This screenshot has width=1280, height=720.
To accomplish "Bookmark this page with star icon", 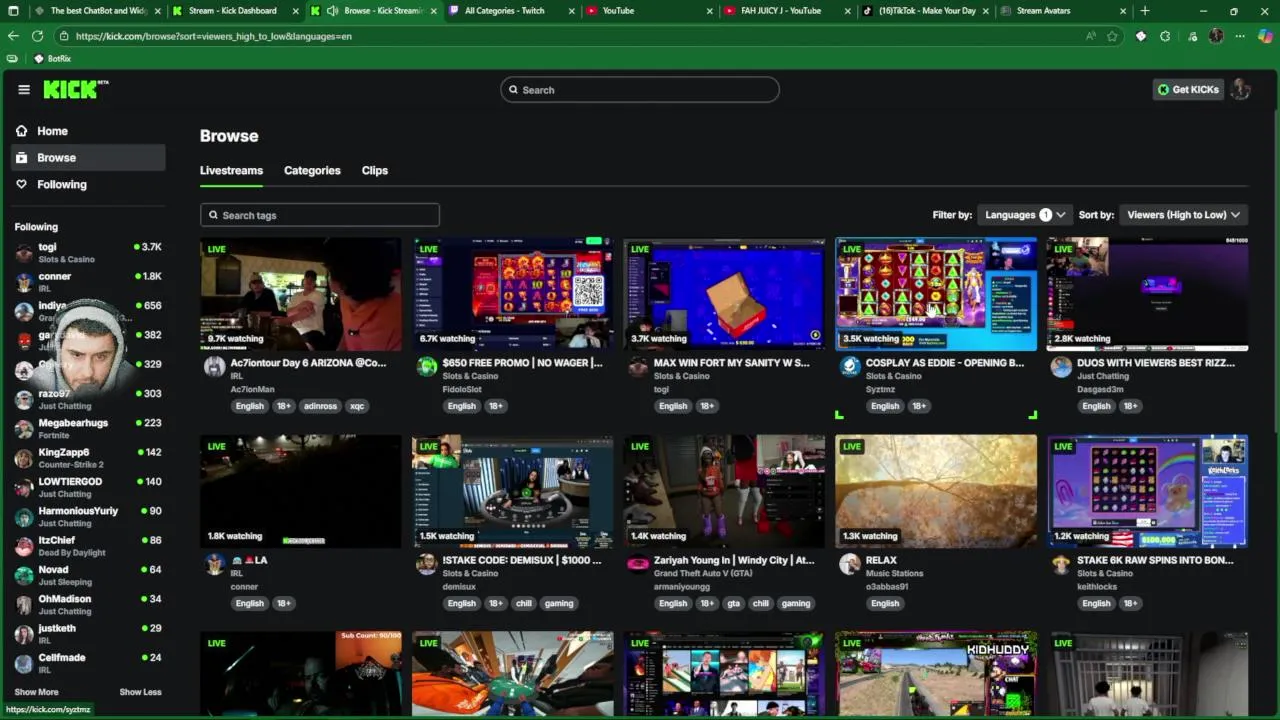I will pyautogui.click(x=1112, y=36).
